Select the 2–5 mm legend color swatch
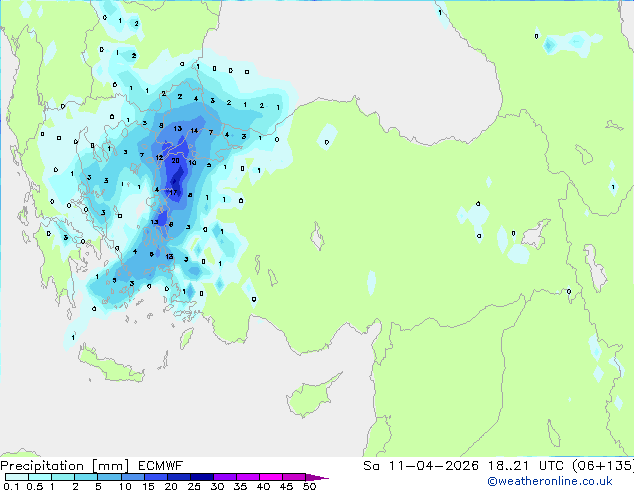 click(x=86, y=477)
